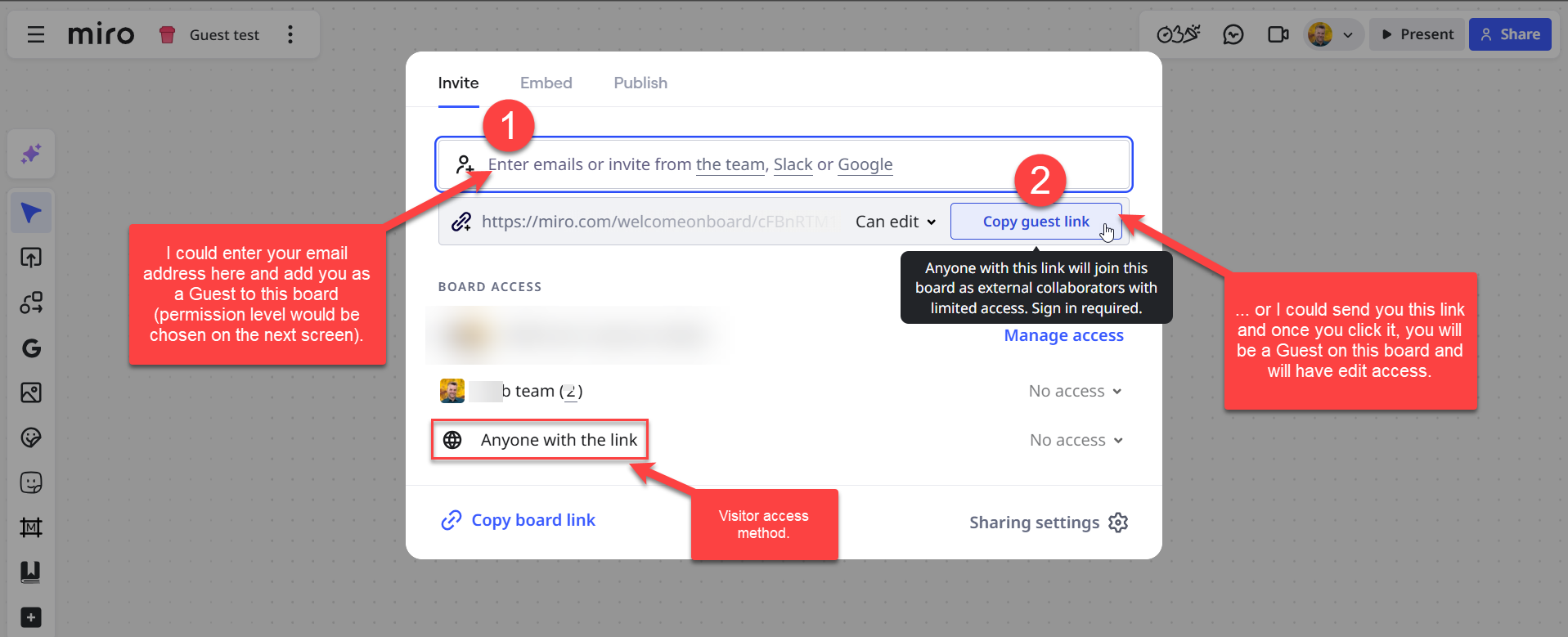Click the Anyone with the link label
The height and width of the screenshot is (637, 1568).
(x=559, y=440)
